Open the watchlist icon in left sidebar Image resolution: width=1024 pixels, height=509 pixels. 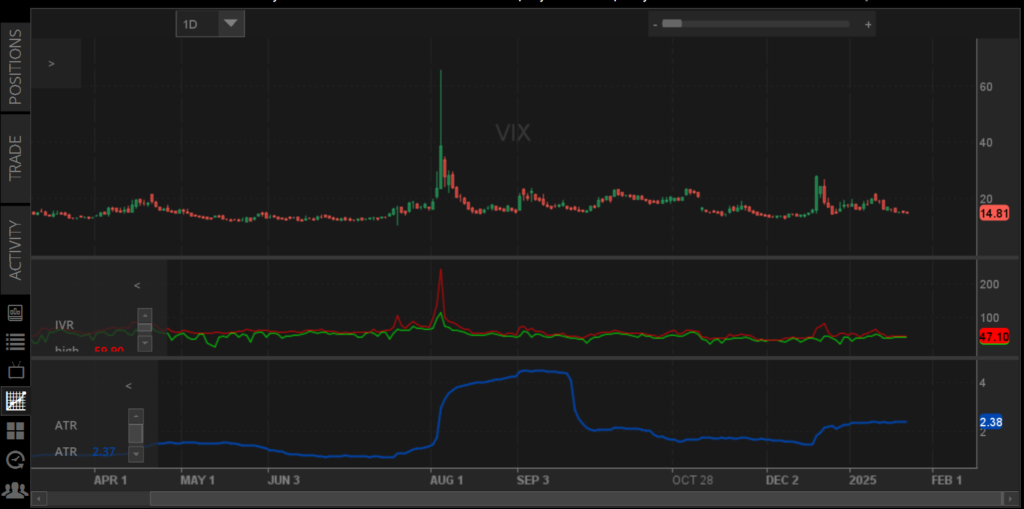pos(15,312)
